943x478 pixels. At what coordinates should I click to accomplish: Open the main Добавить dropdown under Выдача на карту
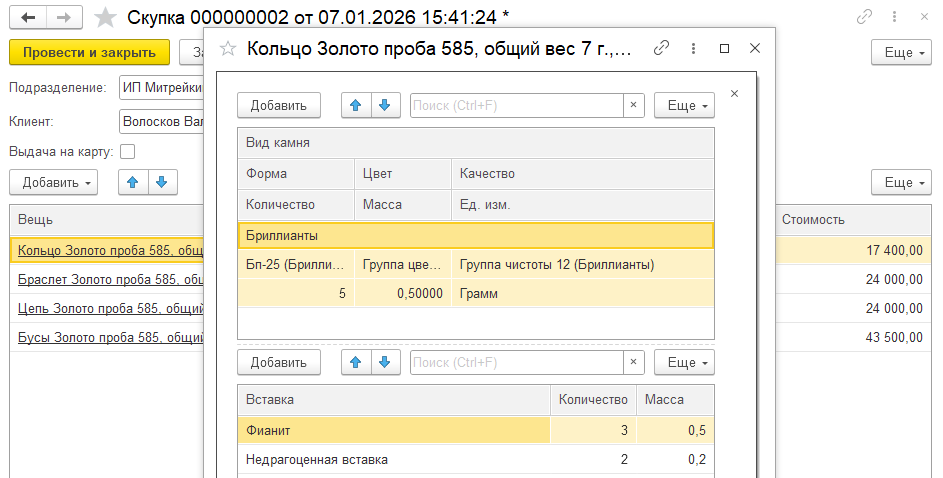53,182
